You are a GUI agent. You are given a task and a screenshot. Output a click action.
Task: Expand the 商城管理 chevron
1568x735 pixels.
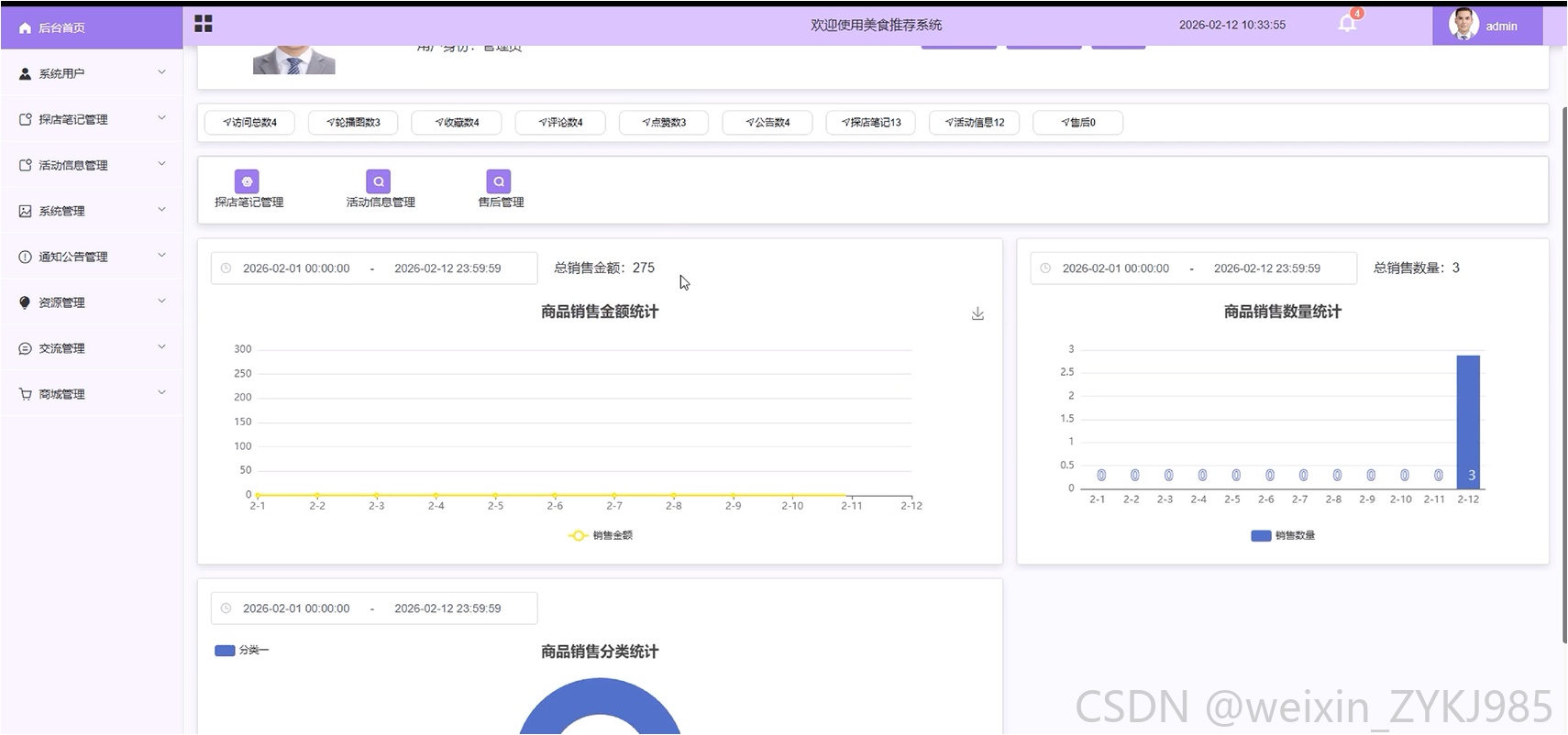[162, 393]
